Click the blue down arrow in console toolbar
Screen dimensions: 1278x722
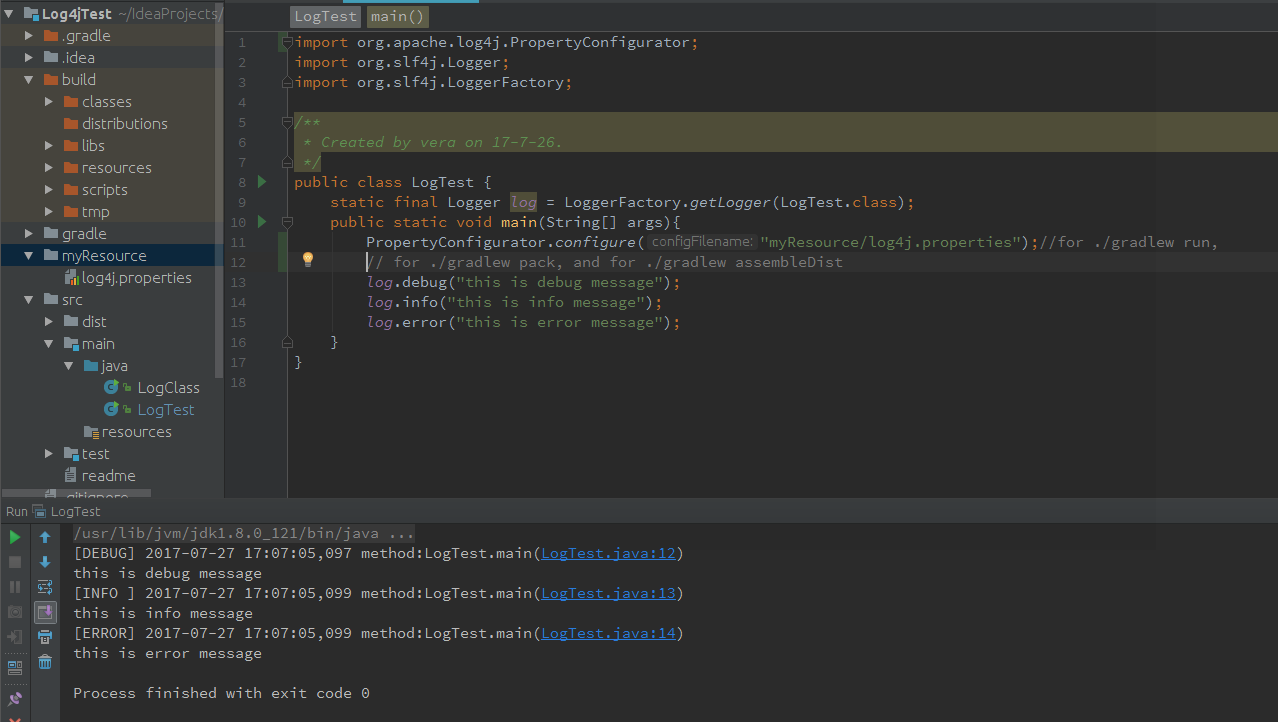coord(45,562)
